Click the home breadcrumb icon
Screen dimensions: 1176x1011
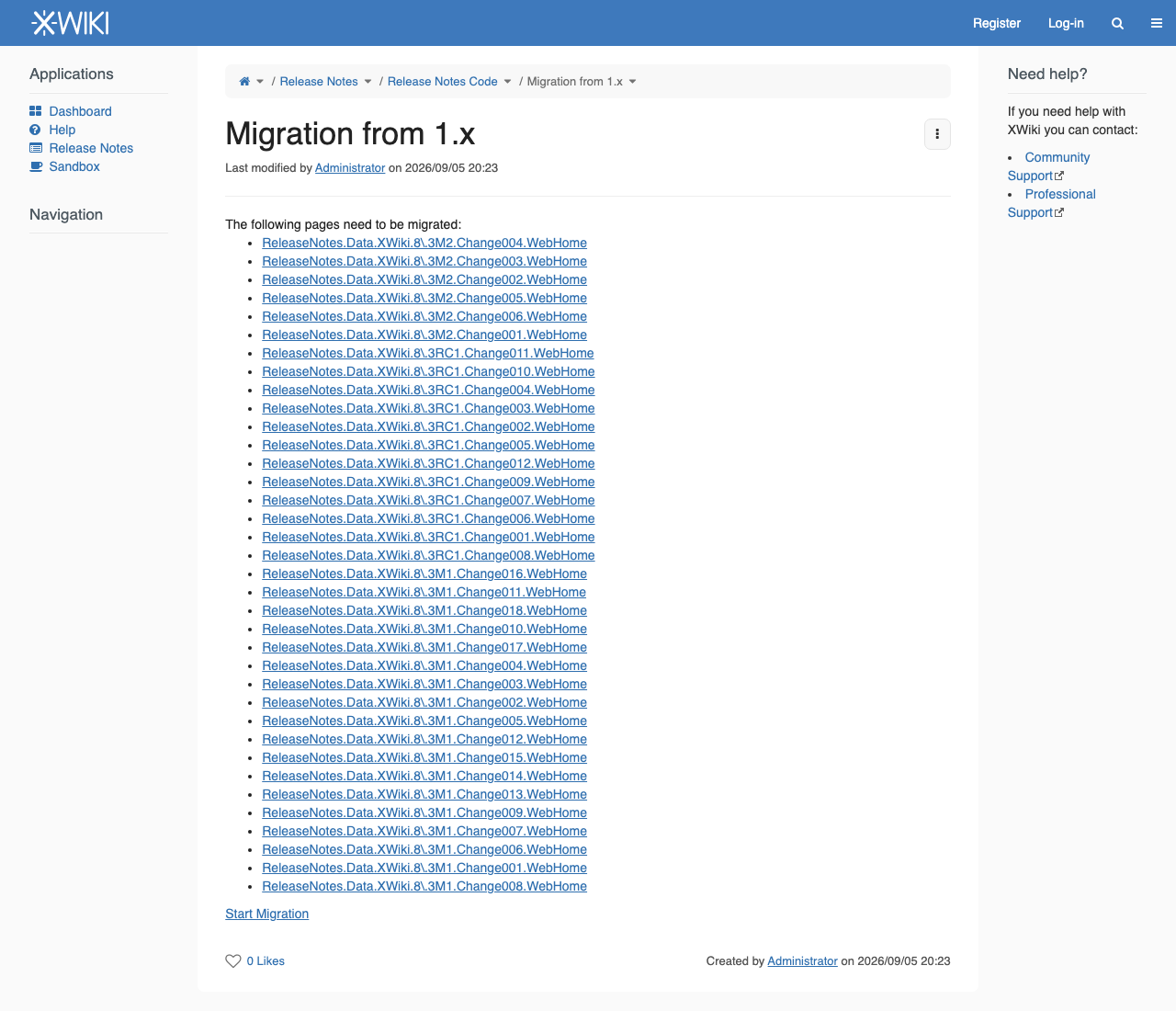[x=244, y=82]
